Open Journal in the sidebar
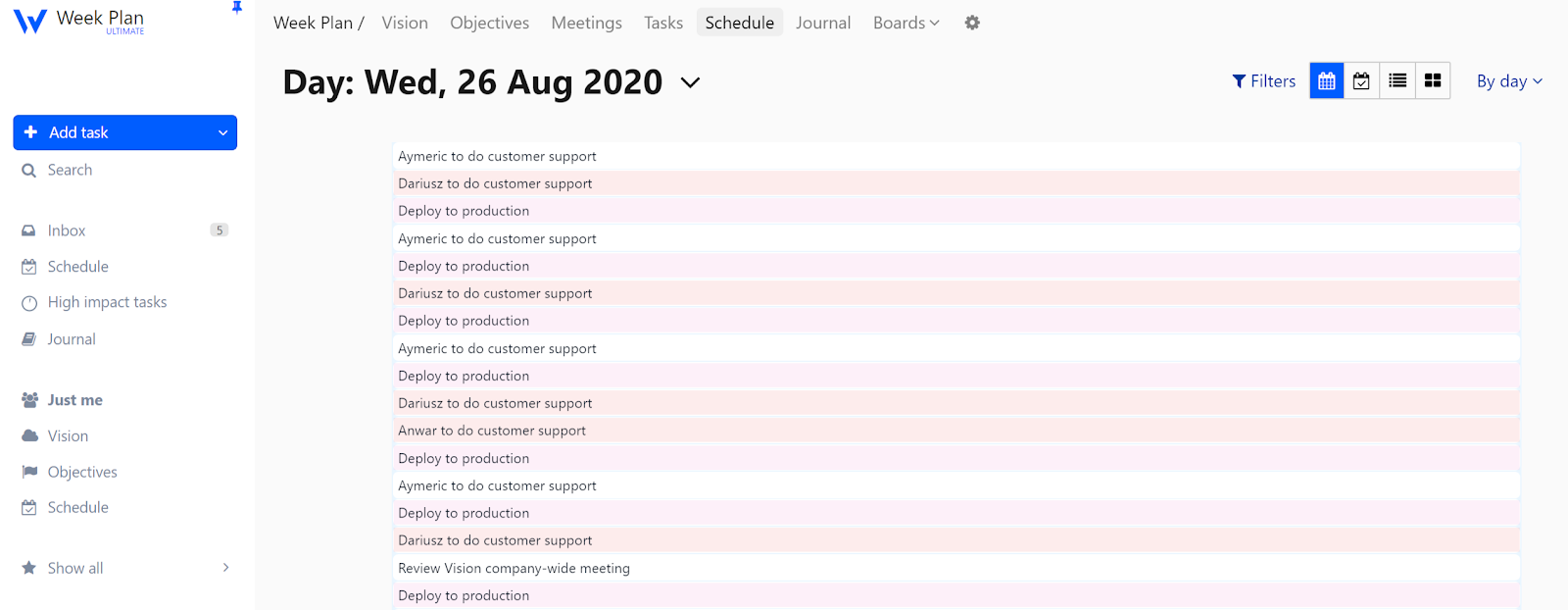This screenshot has width=1568, height=610. pyautogui.click(x=72, y=339)
